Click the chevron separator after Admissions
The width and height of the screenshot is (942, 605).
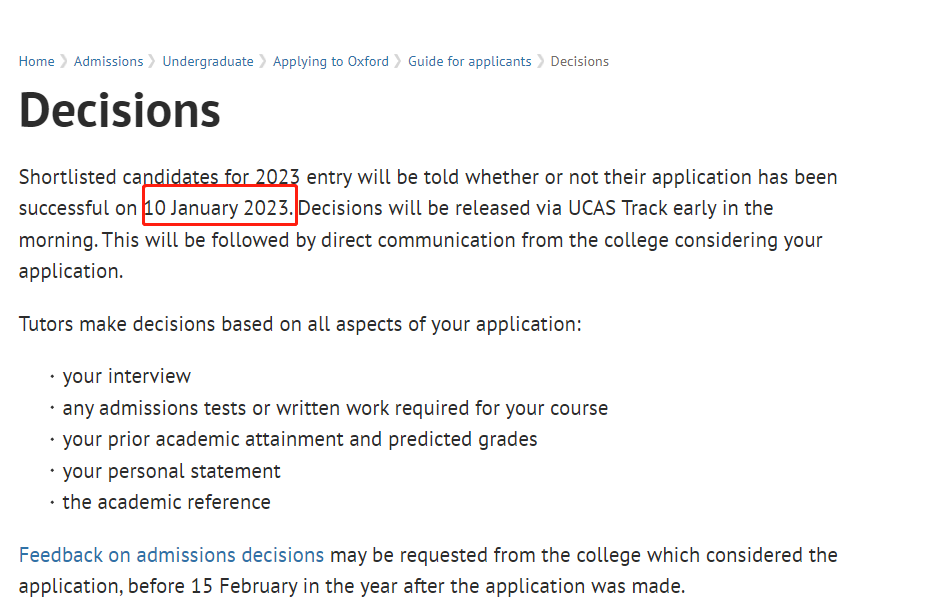click(153, 61)
